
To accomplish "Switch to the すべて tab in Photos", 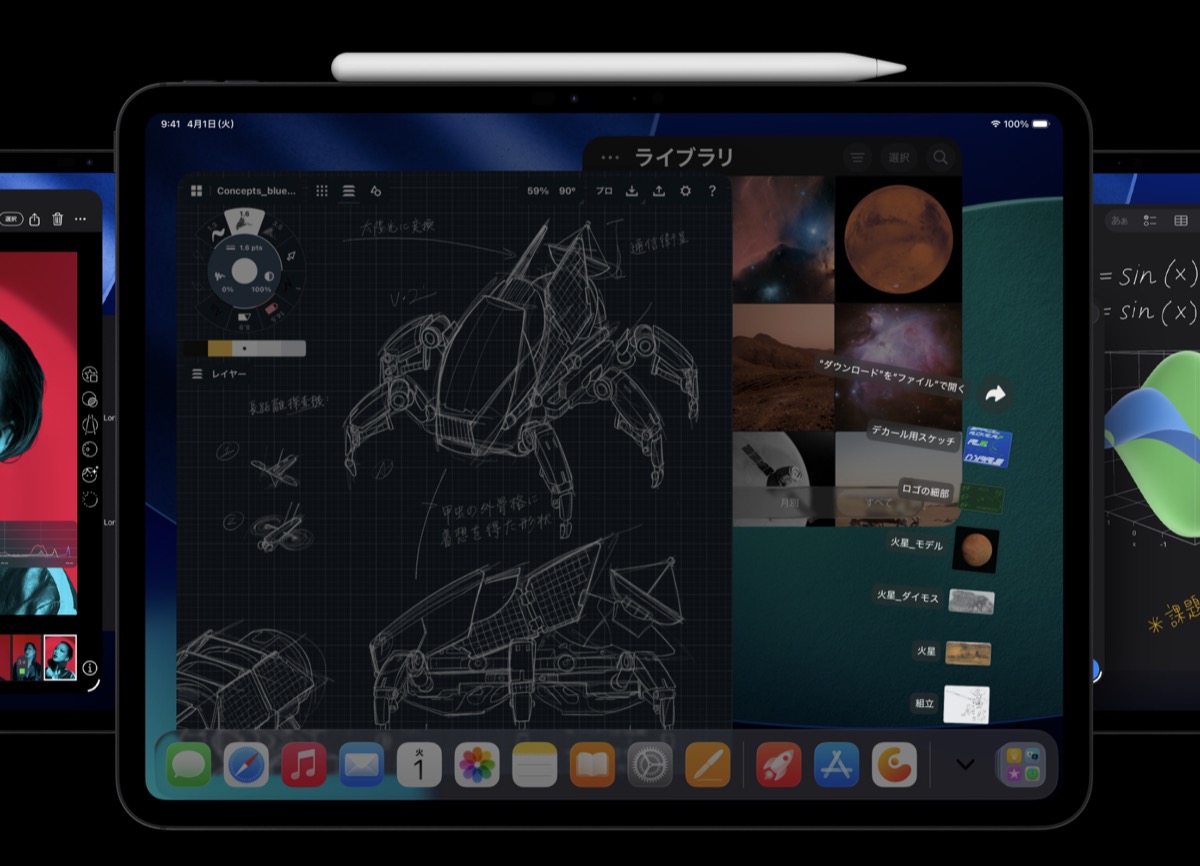I will click(880, 503).
